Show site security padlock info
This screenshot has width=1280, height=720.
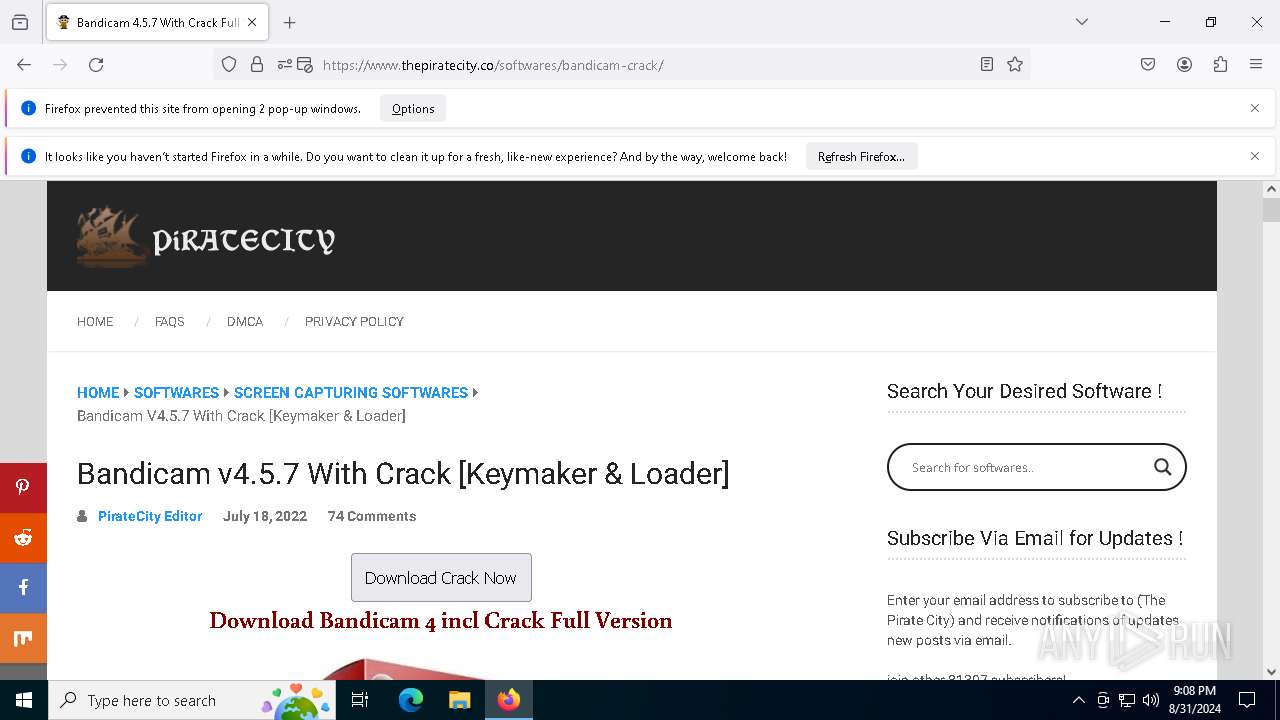(x=257, y=65)
